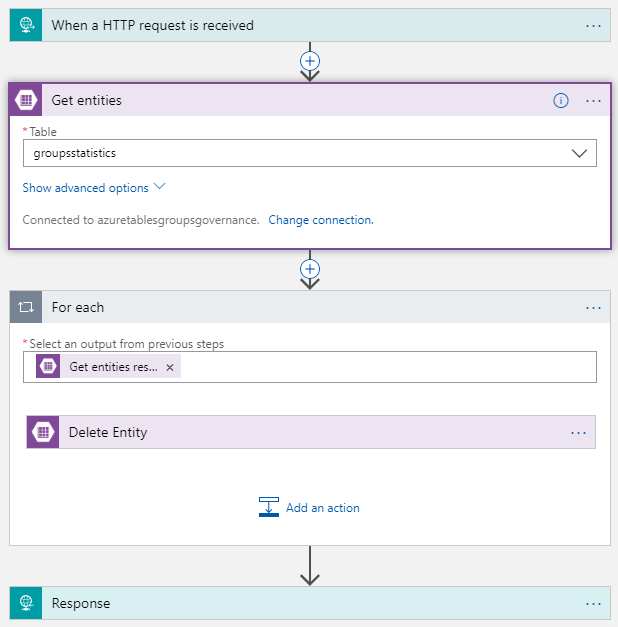Open the Get entities ellipsis menu
Viewport: 618px width, 627px height.
(x=593, y=101)
